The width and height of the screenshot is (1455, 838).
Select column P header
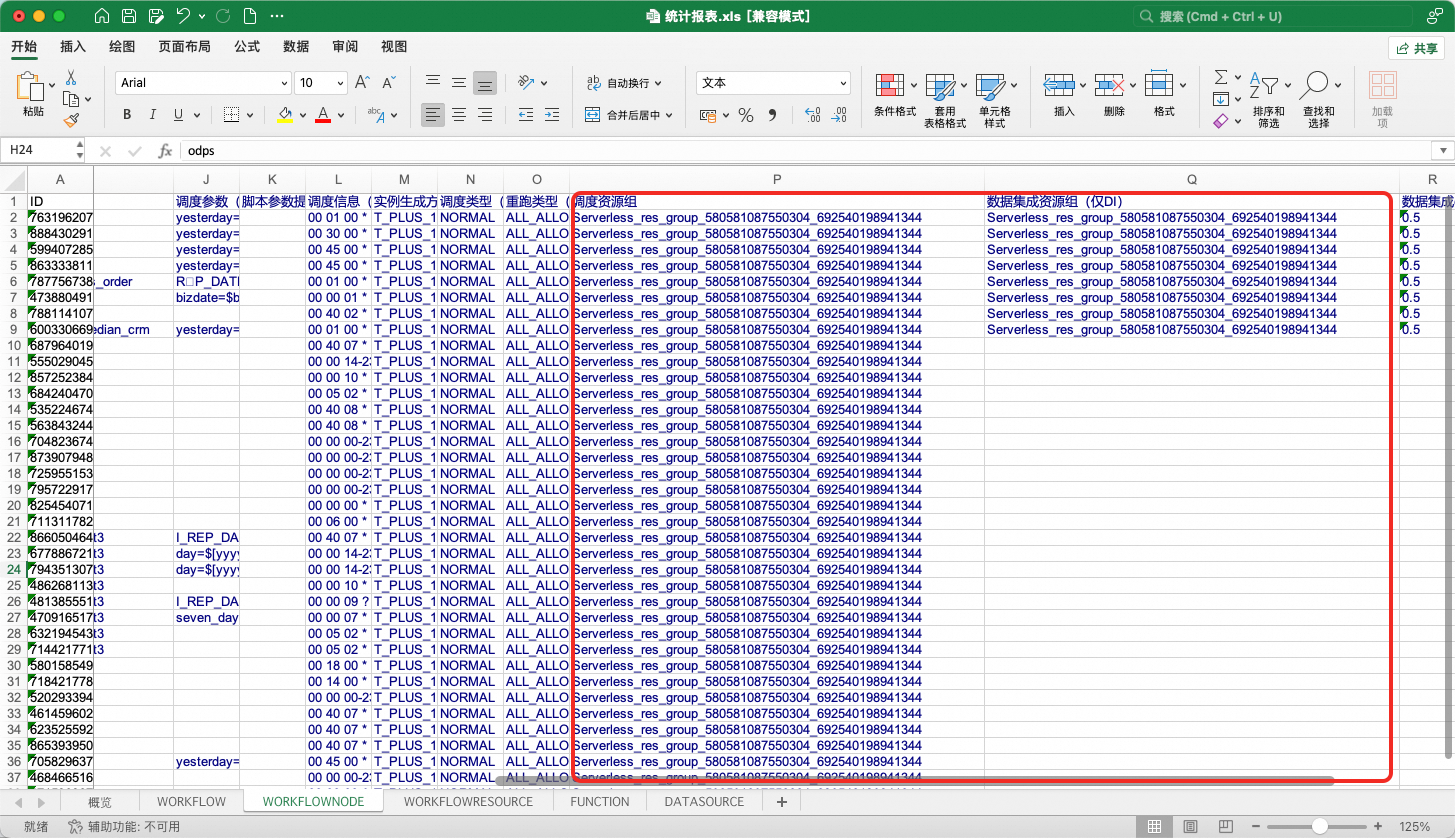[x=777, y=179]
